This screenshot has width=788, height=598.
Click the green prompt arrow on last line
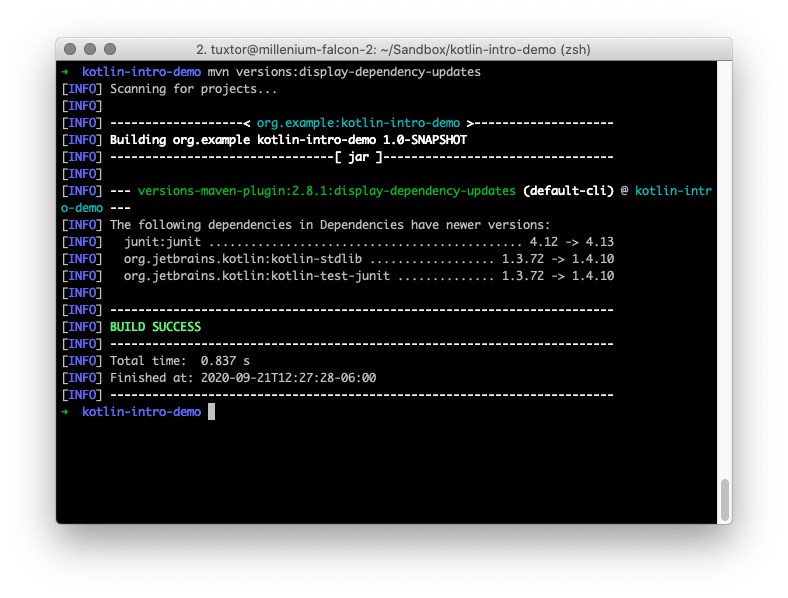[x=65, y=412]
